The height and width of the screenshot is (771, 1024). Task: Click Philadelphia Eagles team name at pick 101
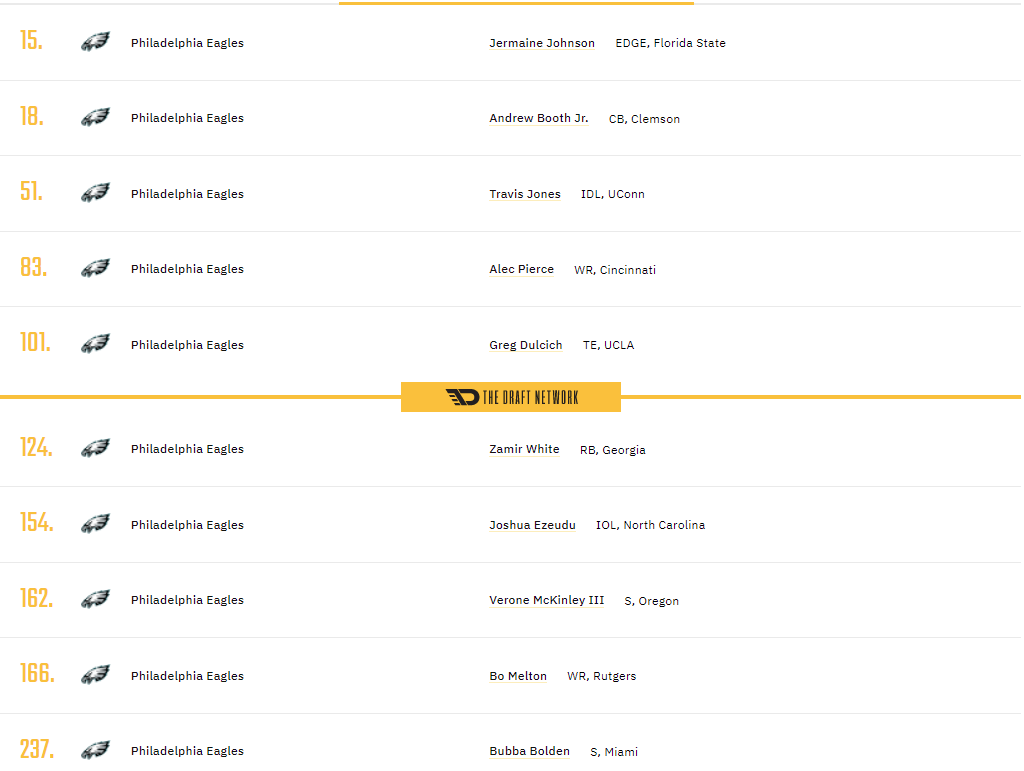click(187, 345)
